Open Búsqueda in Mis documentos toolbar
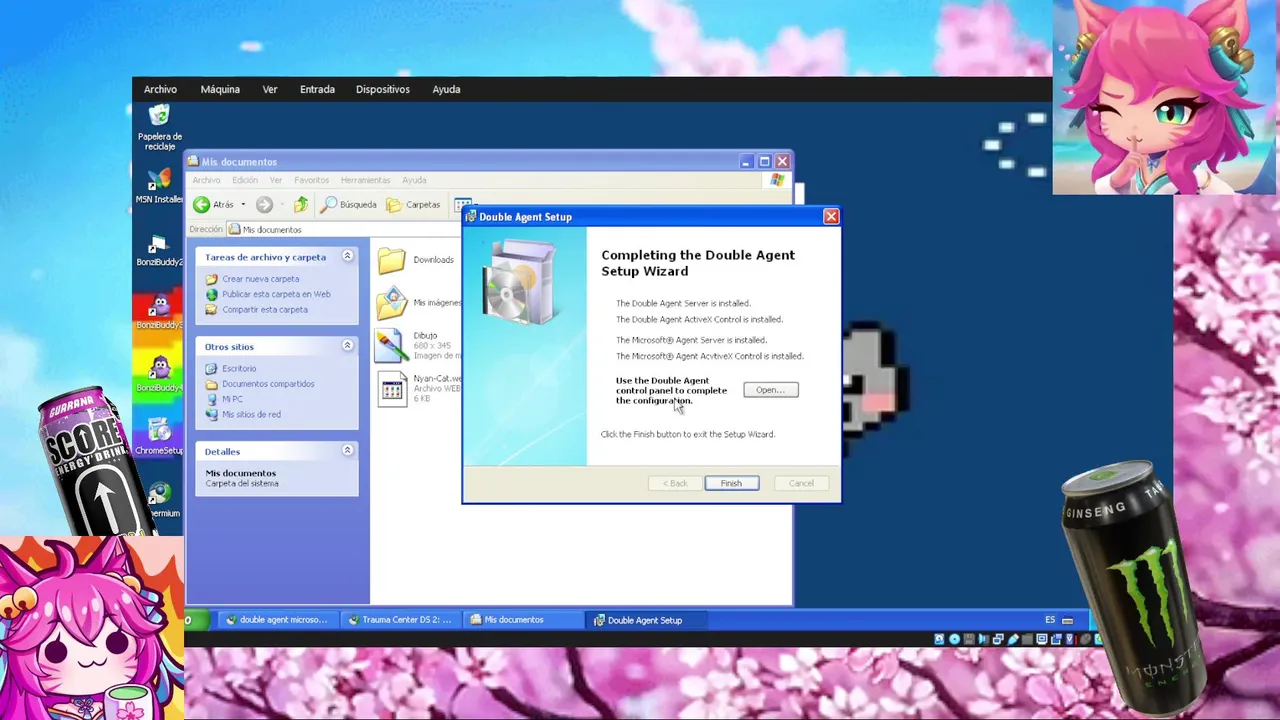This screenshot has height=720, width=1280. tap(348, 204)
